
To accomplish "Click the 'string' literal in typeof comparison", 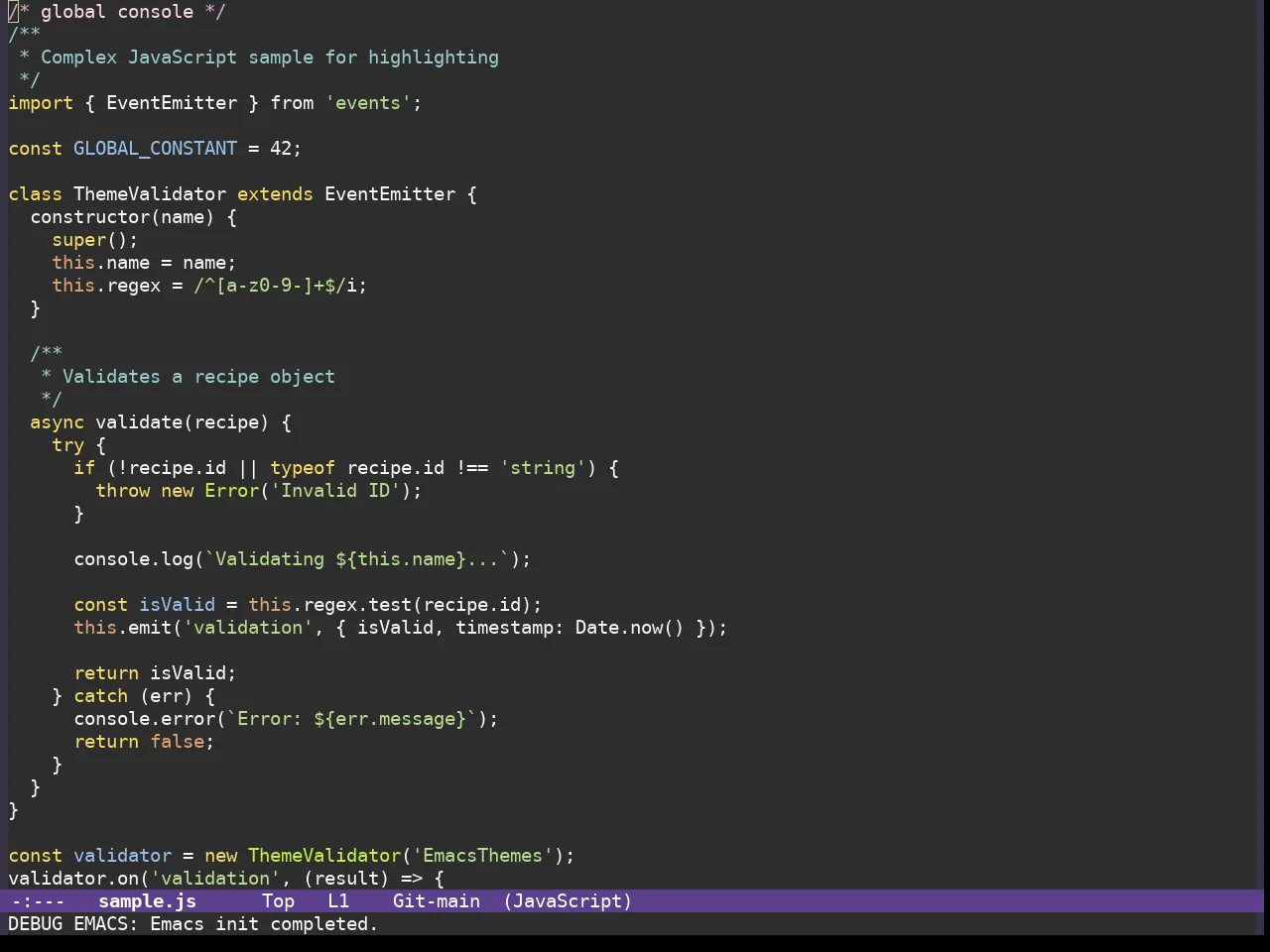I will tap(543, 468).
